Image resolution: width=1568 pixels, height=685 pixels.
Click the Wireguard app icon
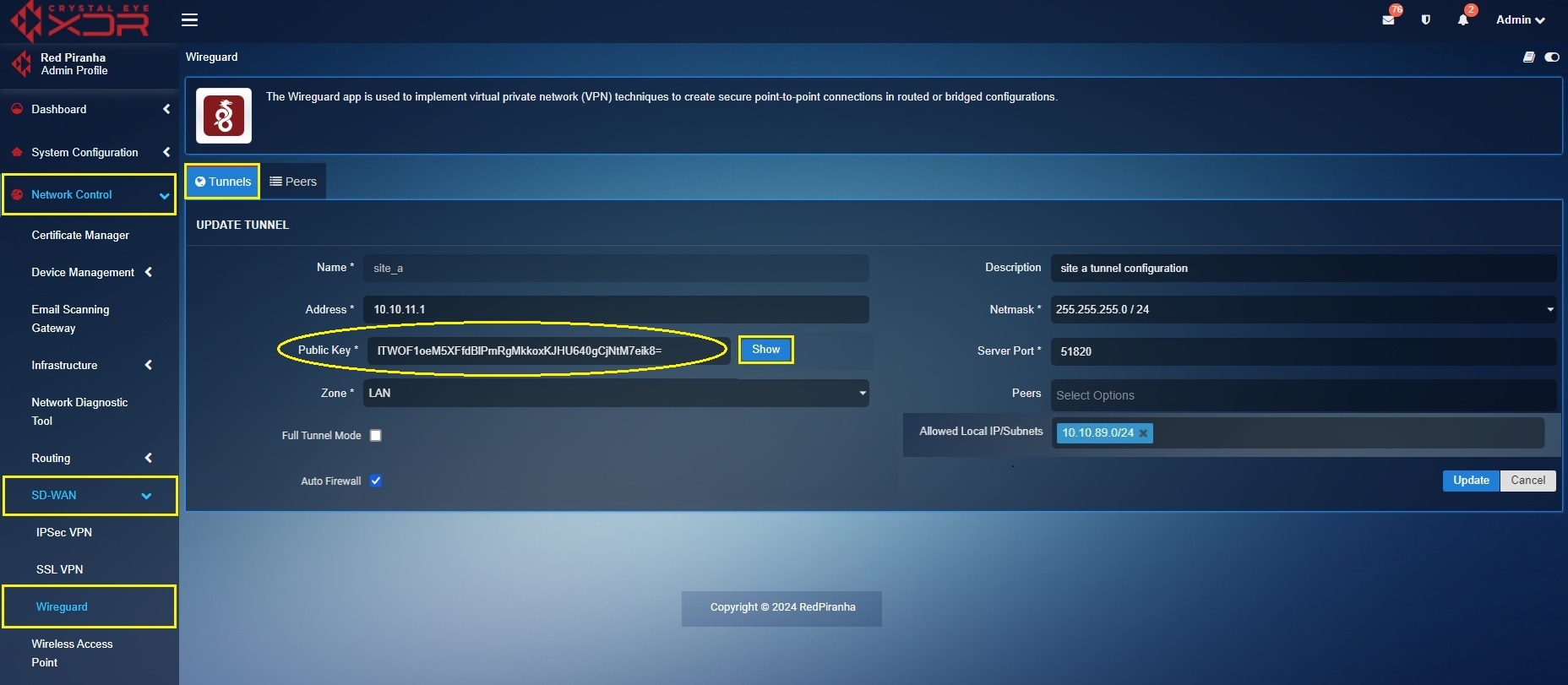[x=224, y=116]
